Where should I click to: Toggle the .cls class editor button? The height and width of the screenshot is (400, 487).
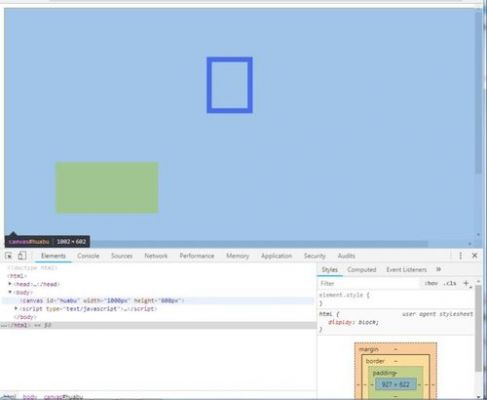pyautogui.click(x=450, y=283)
